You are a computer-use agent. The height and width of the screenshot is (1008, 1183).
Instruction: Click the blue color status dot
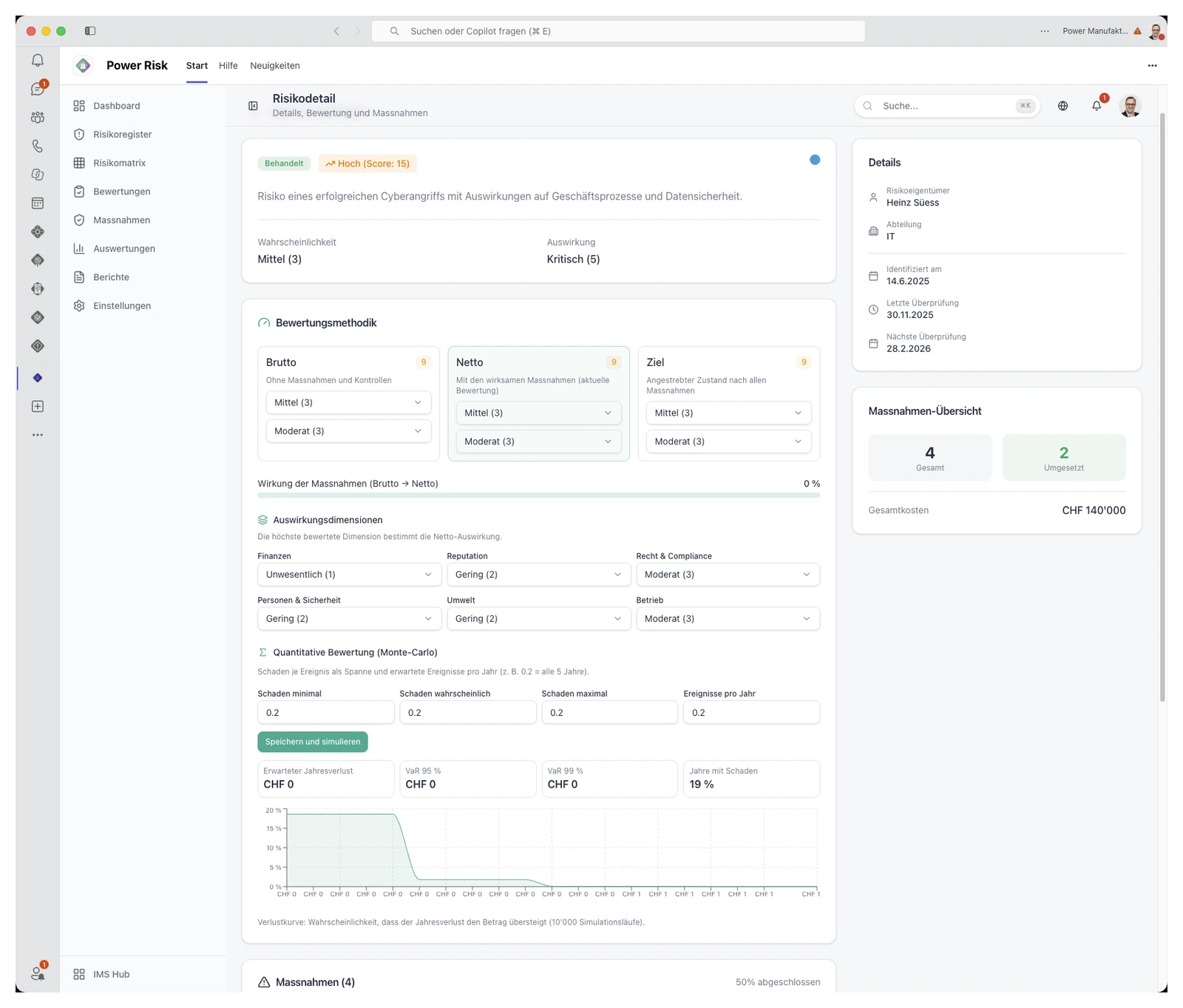pyautogui.click(x=815, y=160)
